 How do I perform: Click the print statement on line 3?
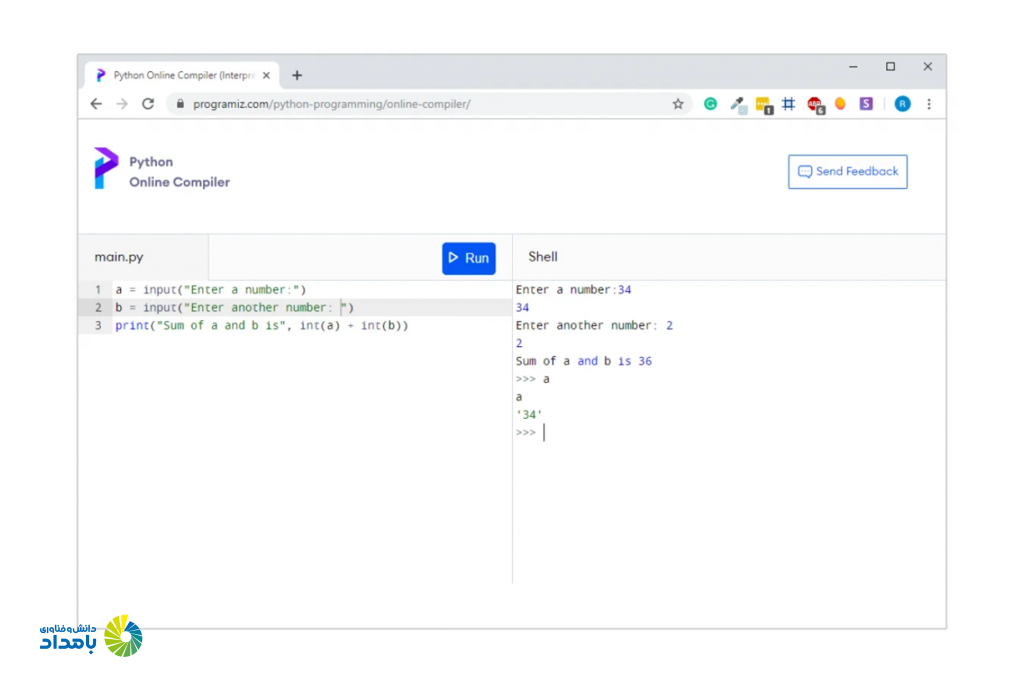coord(261,326)
